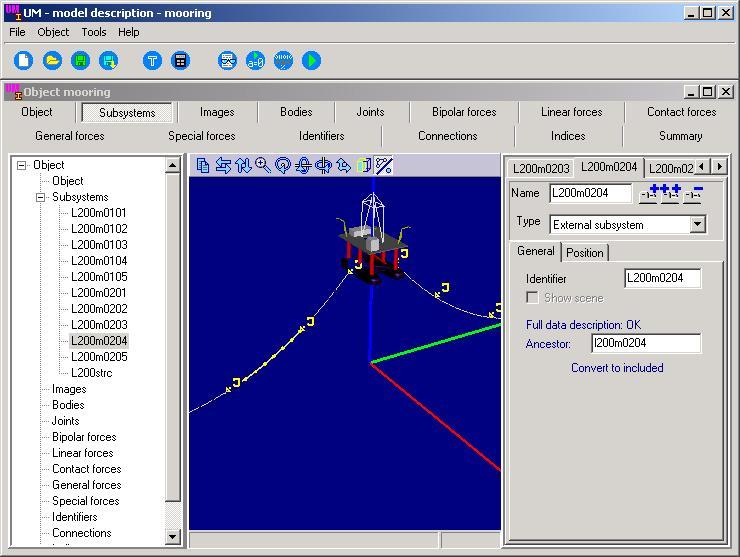Image resolution: width=740 pixels, height=557 pixels.
Task: Switch to the L200m0203 tab
Action: [x=541, y=169]
